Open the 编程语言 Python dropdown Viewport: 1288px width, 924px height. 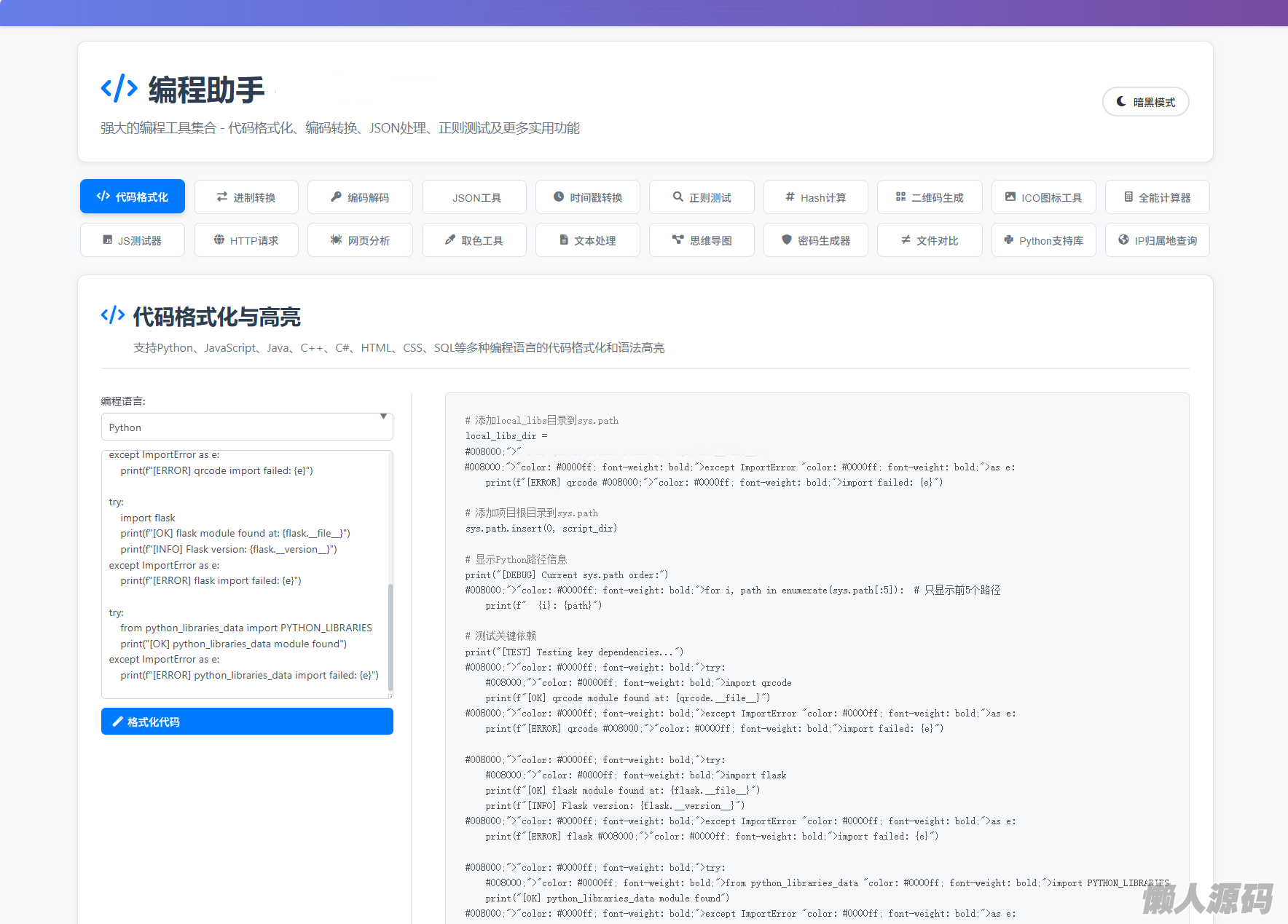(246, 427)
